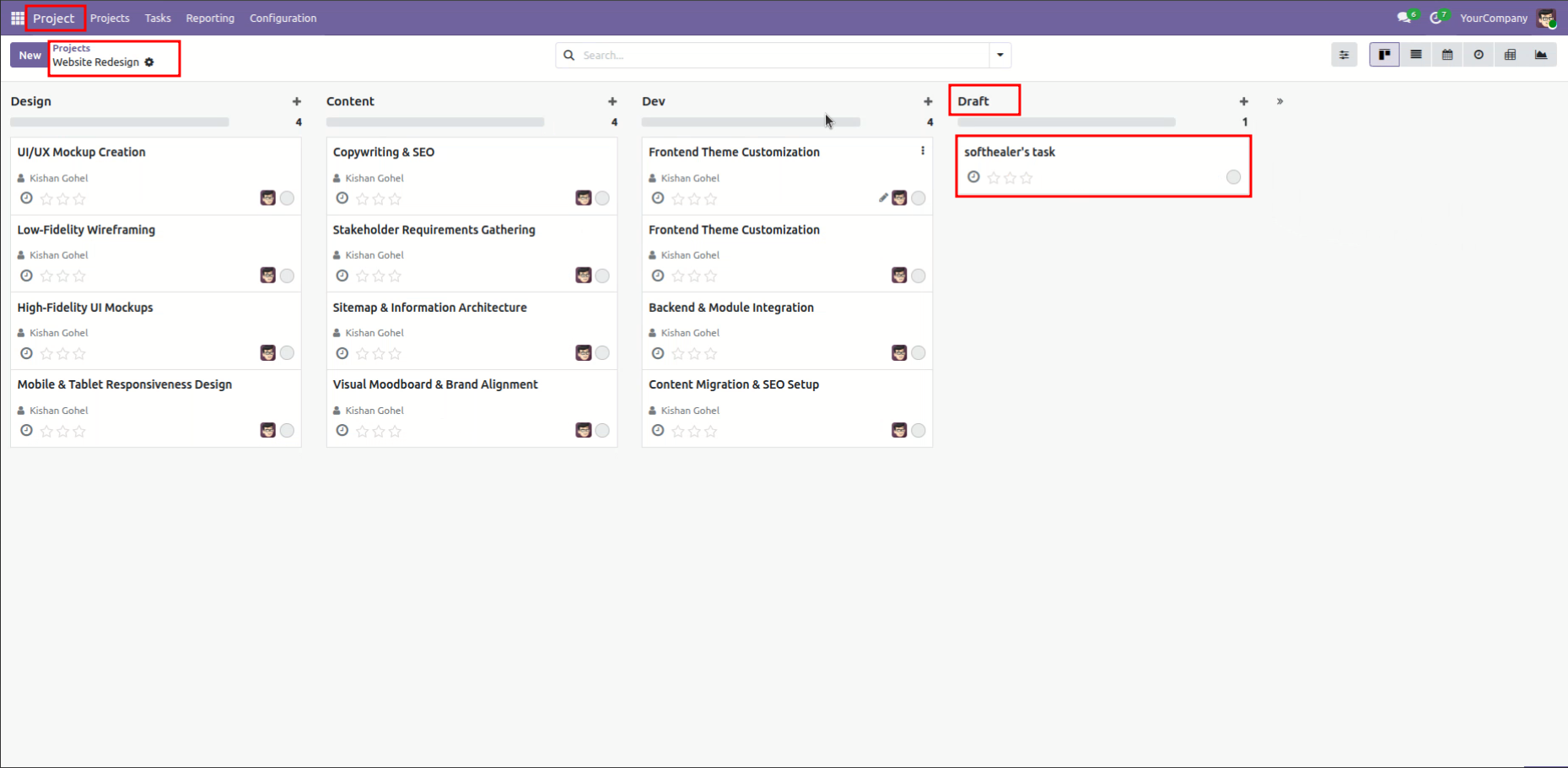Open state dropdown on Visual Moodboard & Brand Alignment
This screenshot has height=768, width=1568.
[602, 431]
